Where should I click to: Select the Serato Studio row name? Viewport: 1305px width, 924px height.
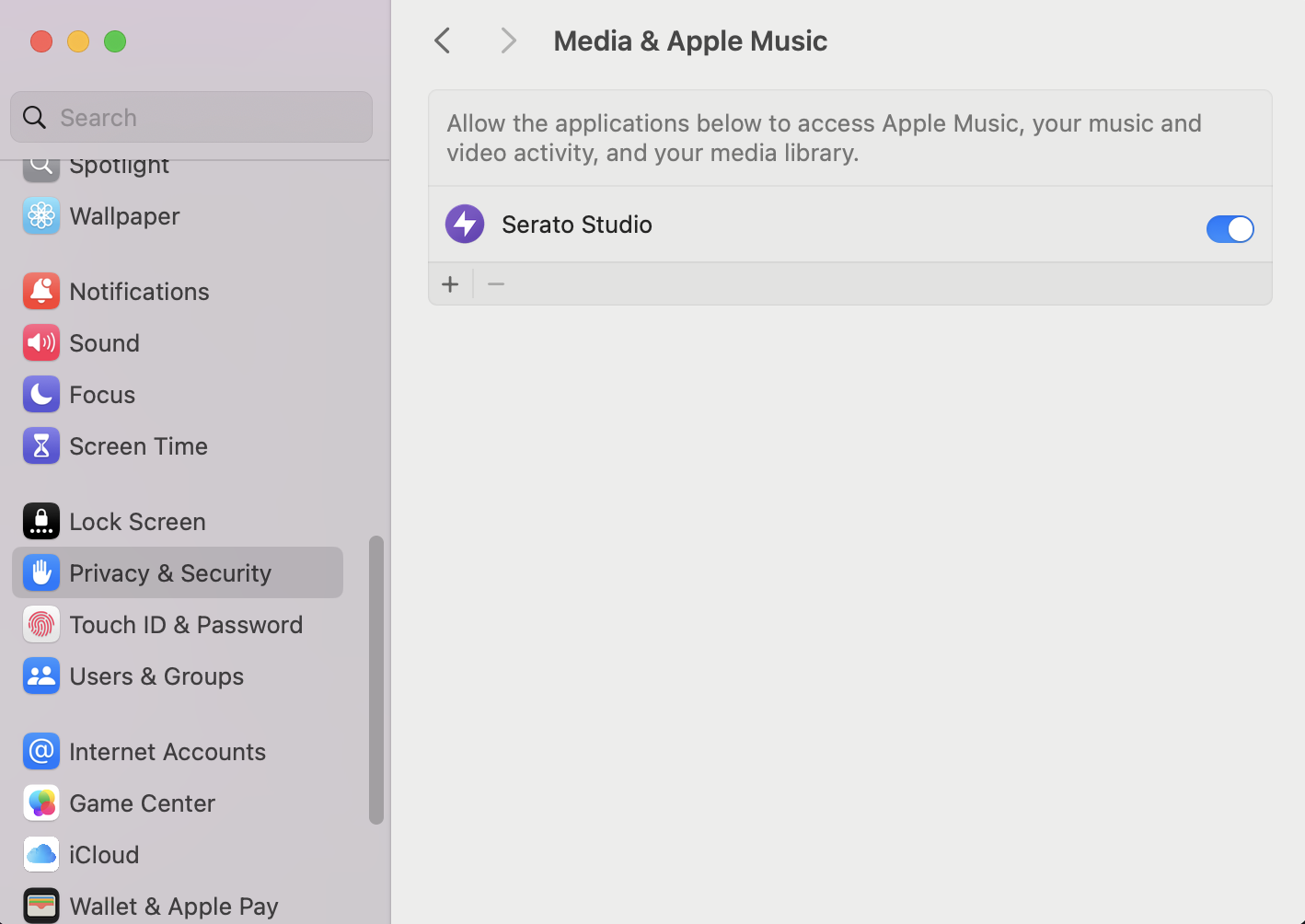(x=577, y=225)
